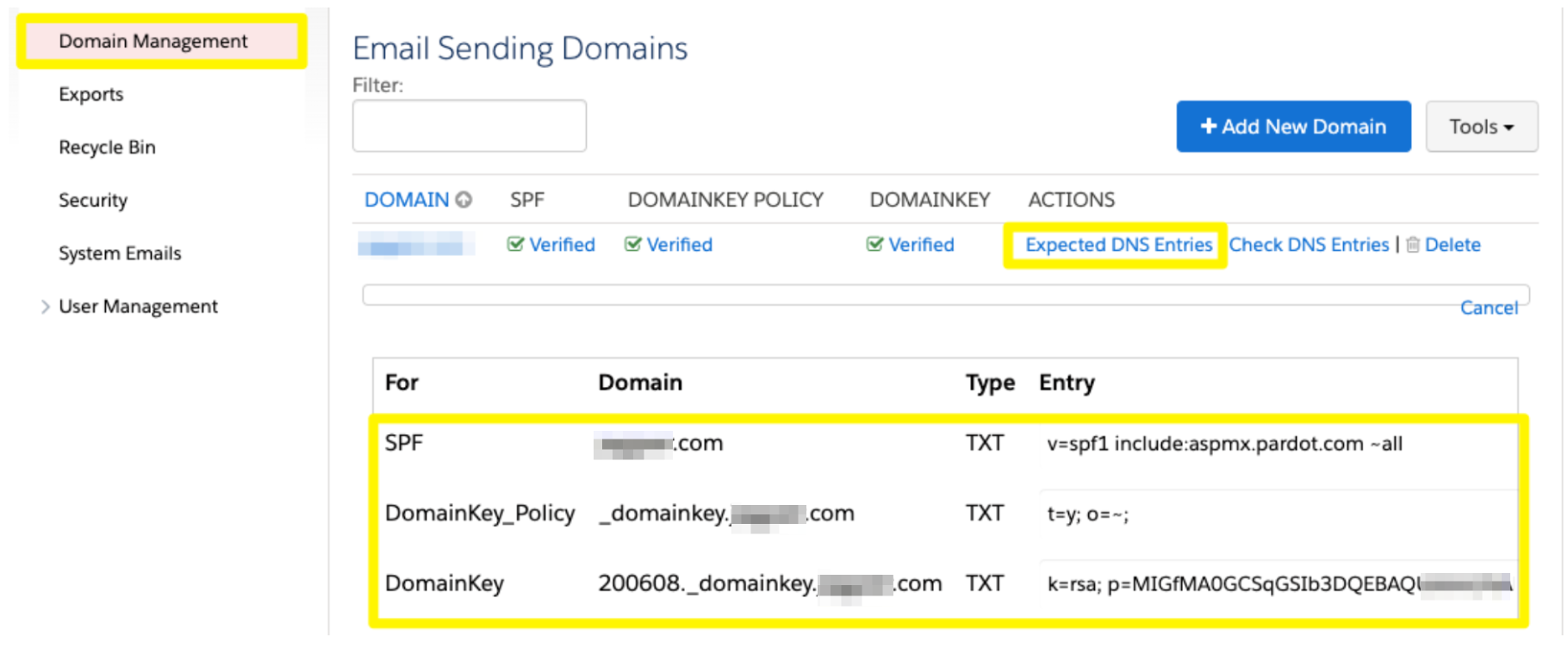
Task: Click the 200608._domainkey domain cell
Action: point(770,584)
